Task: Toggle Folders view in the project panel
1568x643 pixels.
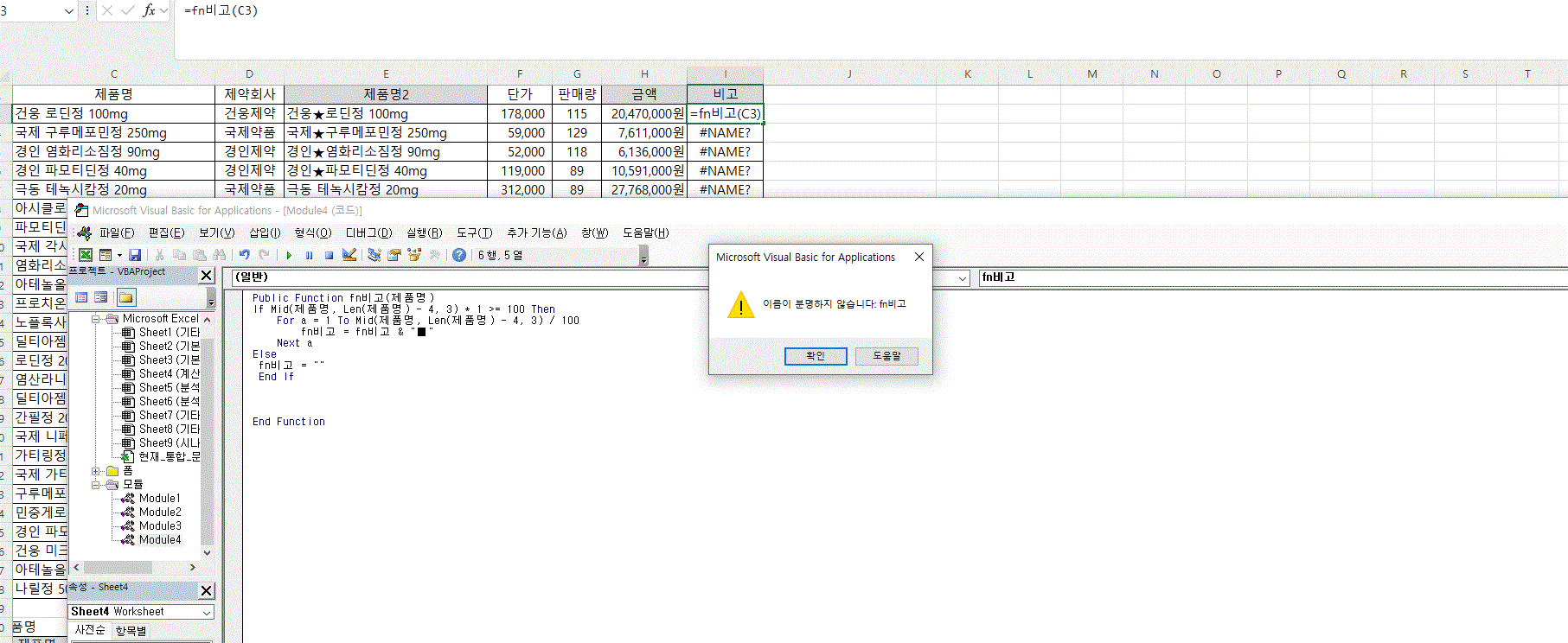Action: pos(126,297)
